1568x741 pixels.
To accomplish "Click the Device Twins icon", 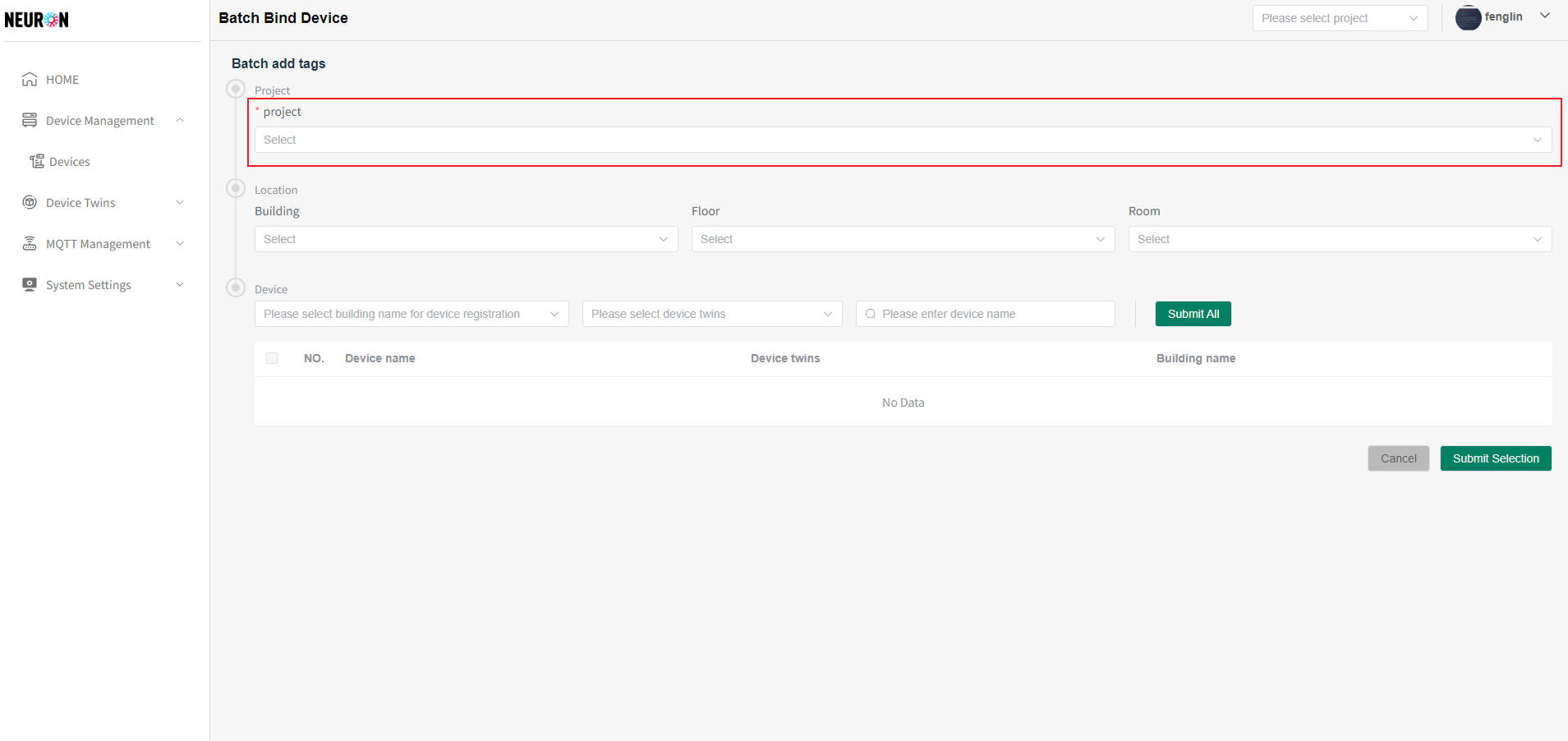I will pyautogui.click(x=30, y=202).
